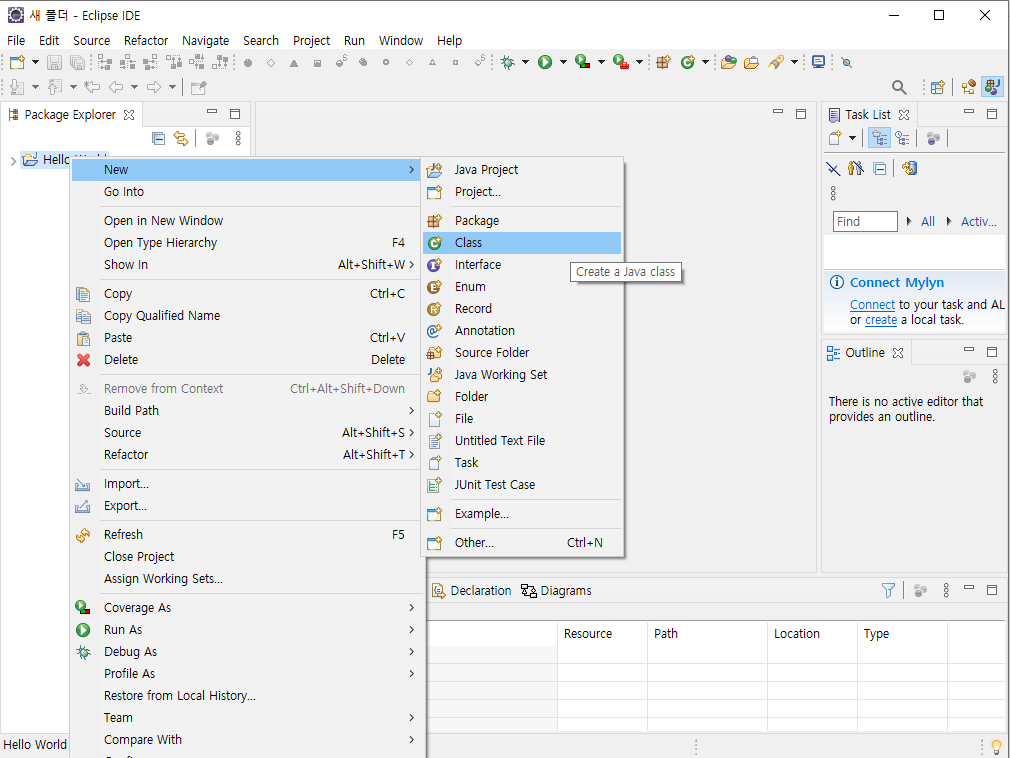
Task: Click the Open Perspective icon
Action: coord(938,87)
